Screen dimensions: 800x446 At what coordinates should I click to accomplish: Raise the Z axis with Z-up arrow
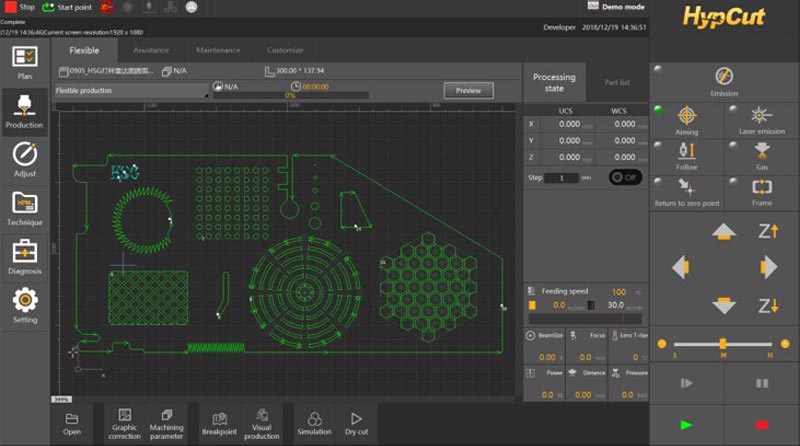pos(768,231)
